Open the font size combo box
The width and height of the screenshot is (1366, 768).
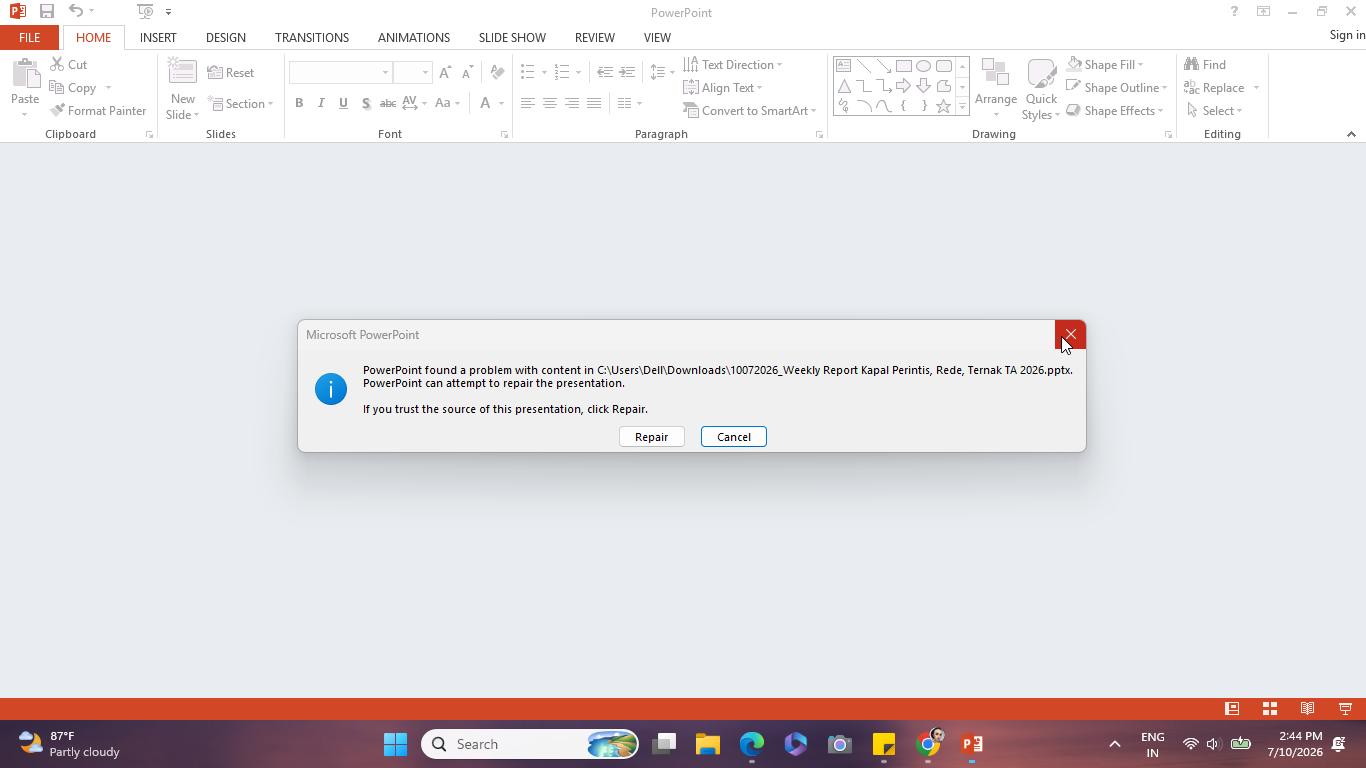(412, 73)
